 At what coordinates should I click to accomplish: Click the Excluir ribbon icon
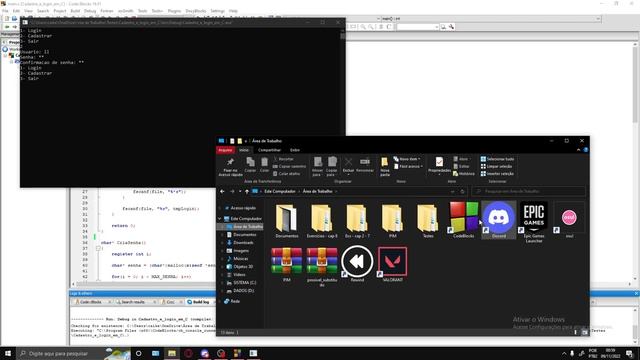pos(348,166)
